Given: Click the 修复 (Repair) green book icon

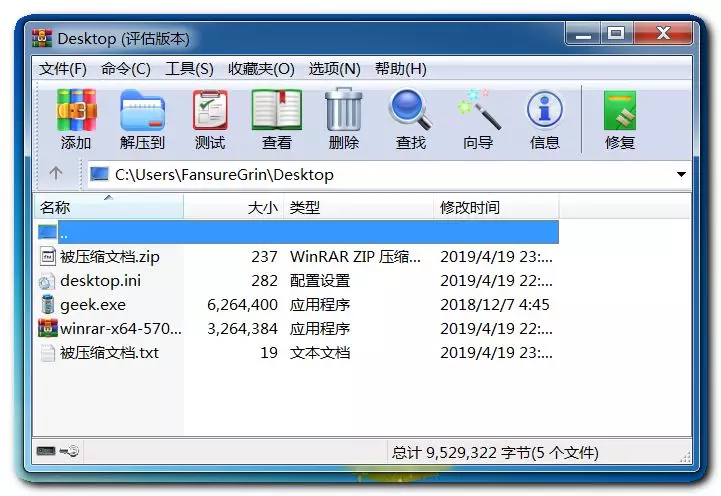Looking at the screenshot, I should 620,111.
